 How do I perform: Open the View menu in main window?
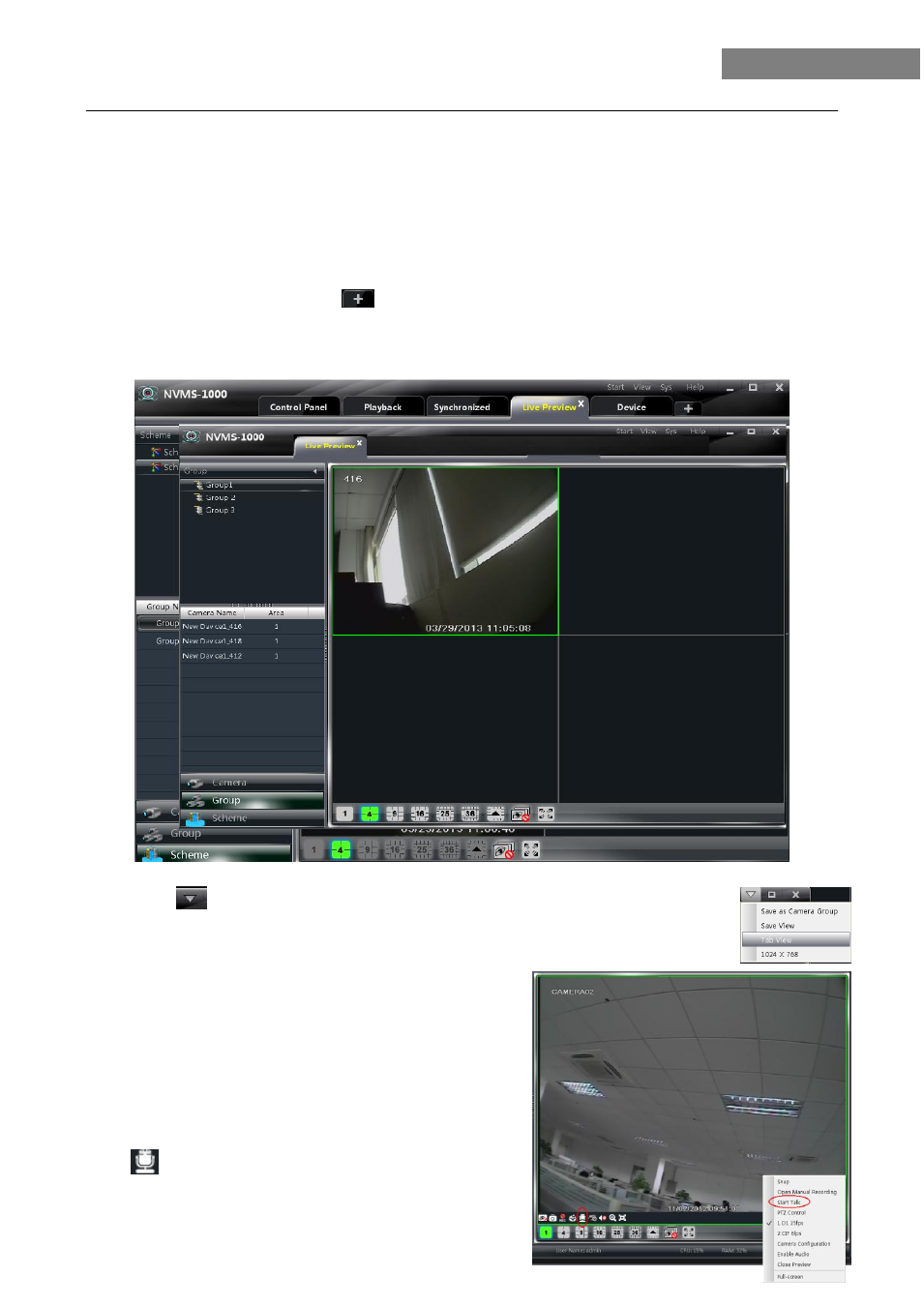pyautogui.click(x=642, y=387)
